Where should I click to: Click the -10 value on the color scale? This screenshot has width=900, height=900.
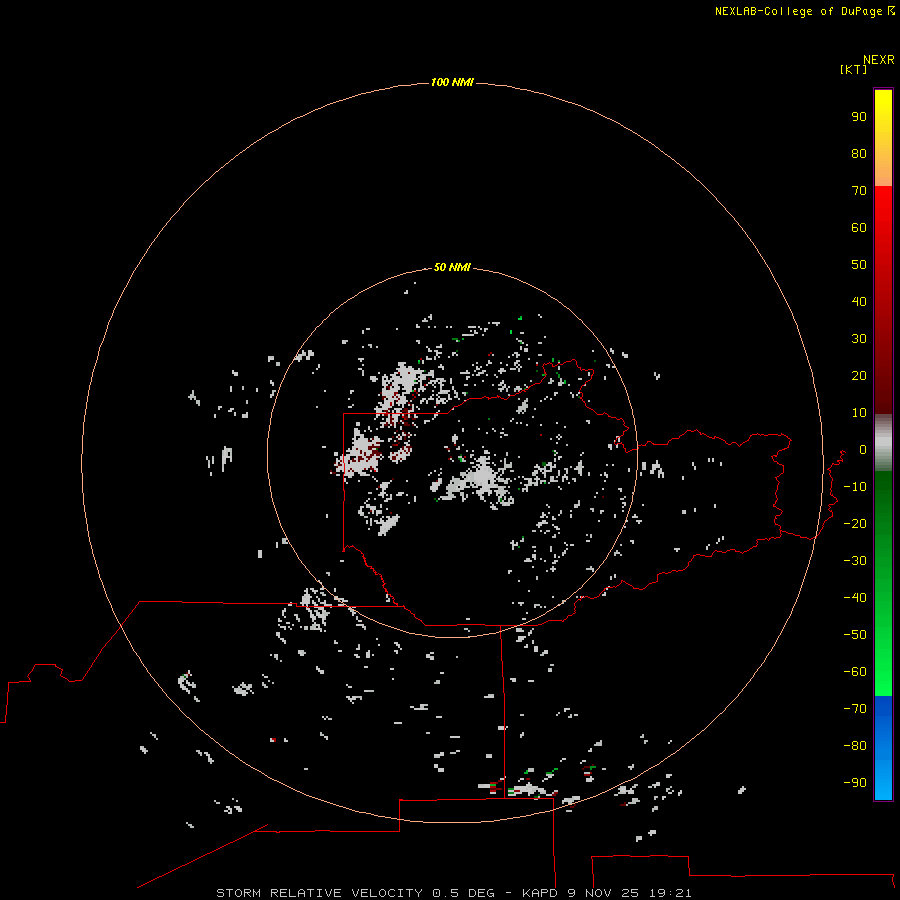pos(855,487)
